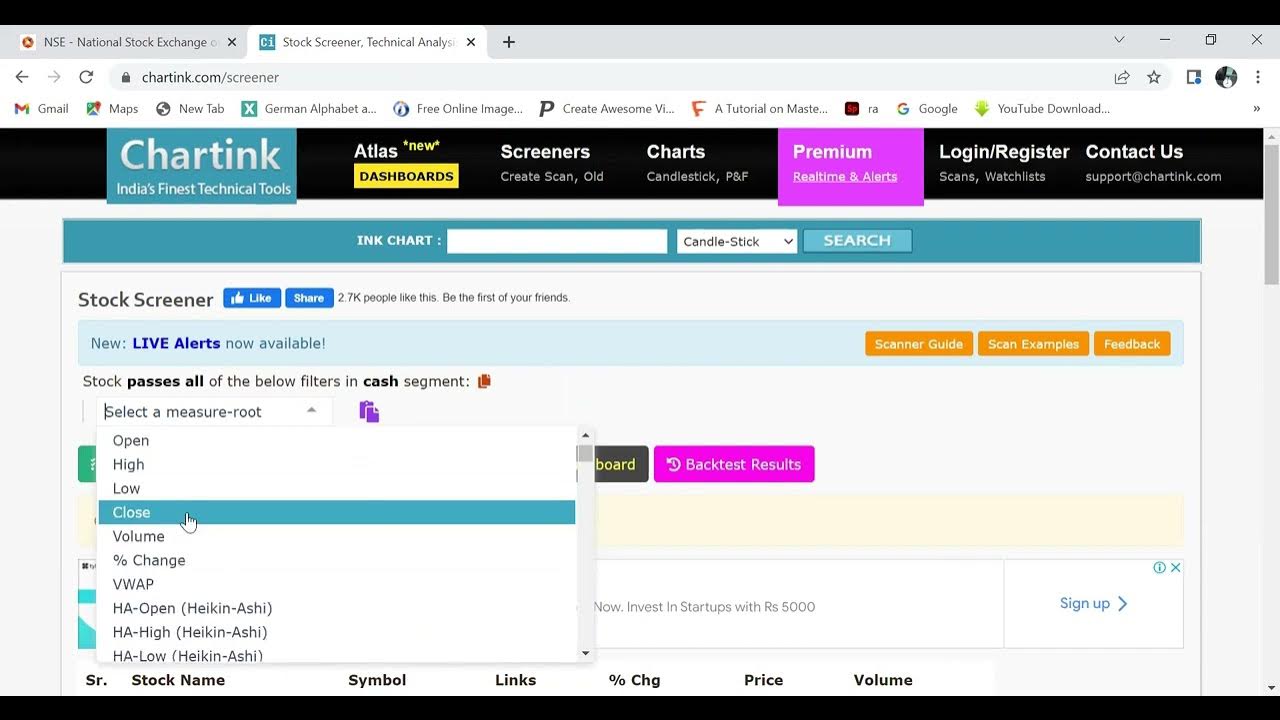Open the Google bookmark
Image resolution: width=1280 pixels, height=720 pixels.
[927, 109]
